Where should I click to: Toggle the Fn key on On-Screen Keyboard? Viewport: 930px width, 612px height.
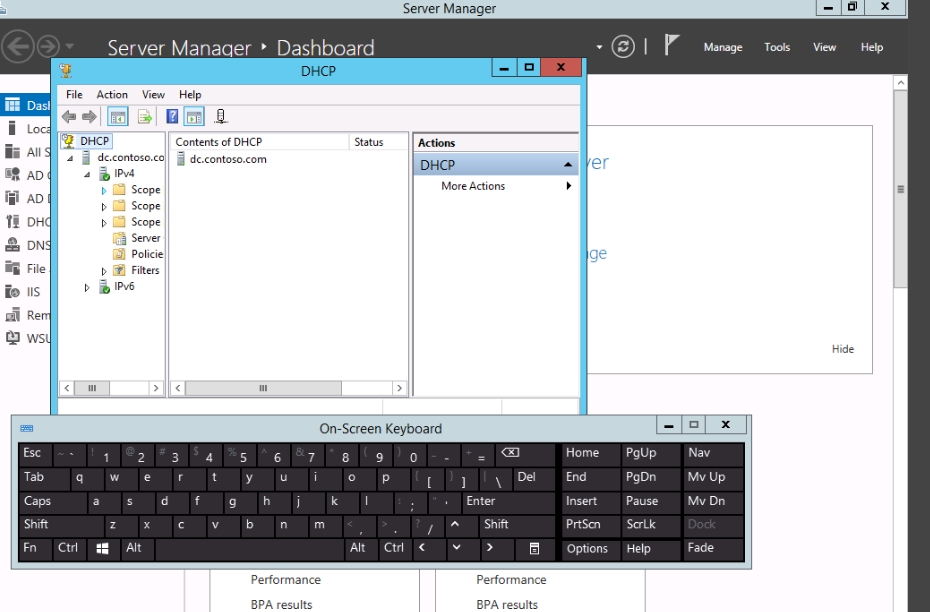[x=35, y=549]
